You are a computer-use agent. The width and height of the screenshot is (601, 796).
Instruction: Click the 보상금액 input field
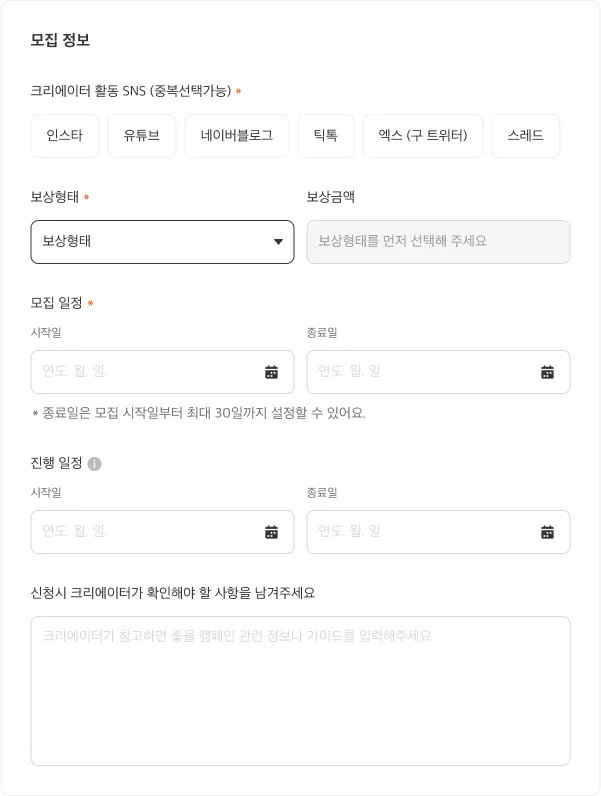(438, 242)
